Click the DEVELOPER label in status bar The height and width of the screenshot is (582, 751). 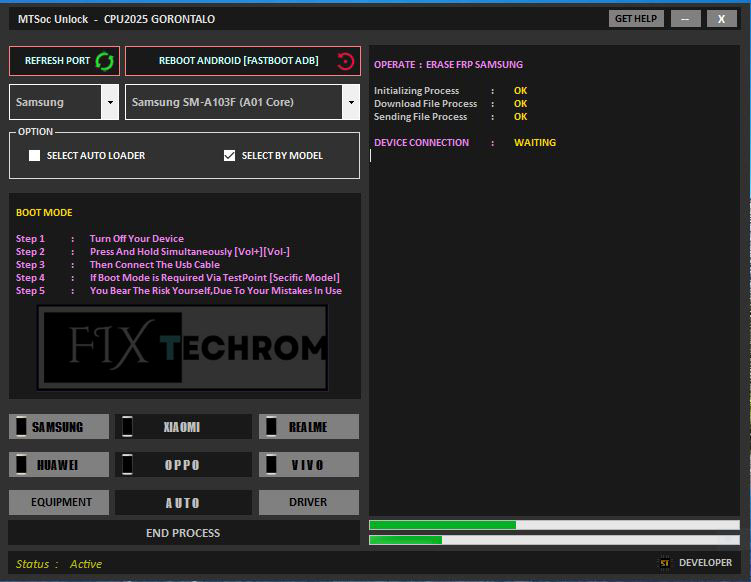(x=705, y=563)
